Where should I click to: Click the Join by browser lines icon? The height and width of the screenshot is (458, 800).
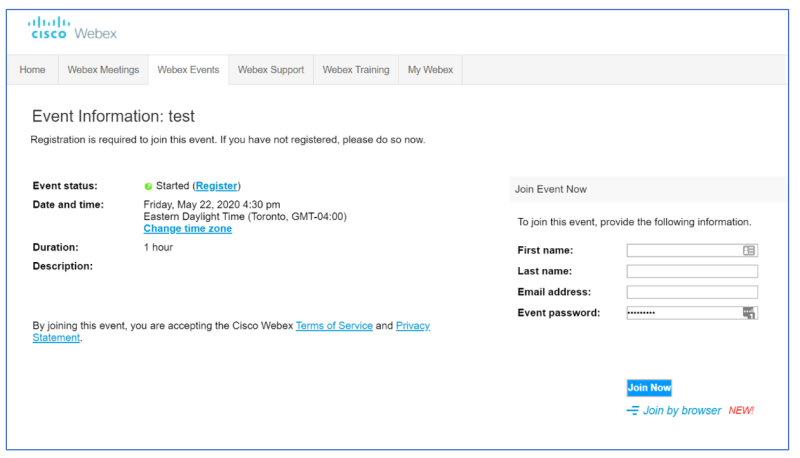coord(633,411)
